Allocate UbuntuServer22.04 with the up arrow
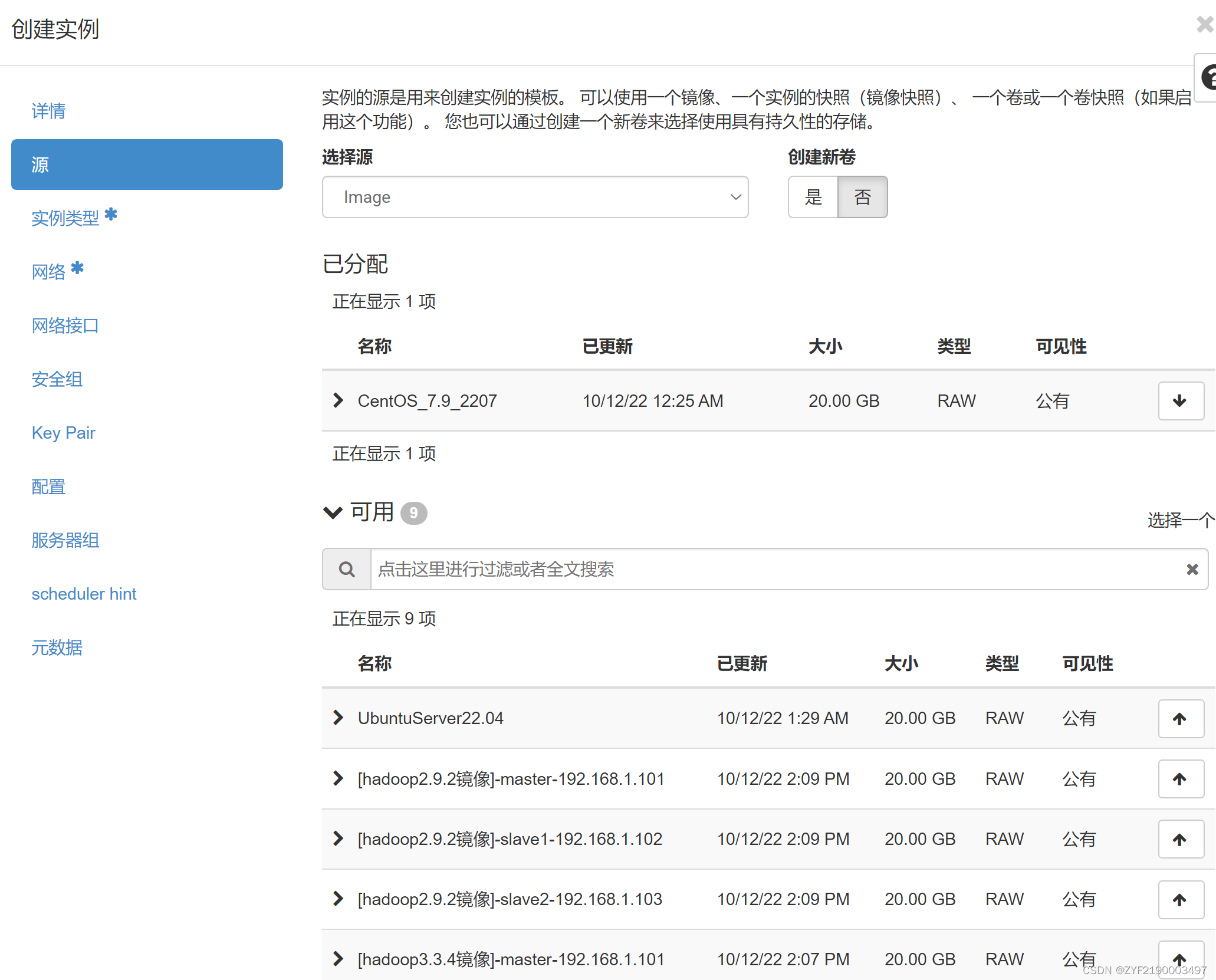Image resolution: width=1216 pixels, height=980 pixels. [x=1180, y=718]
